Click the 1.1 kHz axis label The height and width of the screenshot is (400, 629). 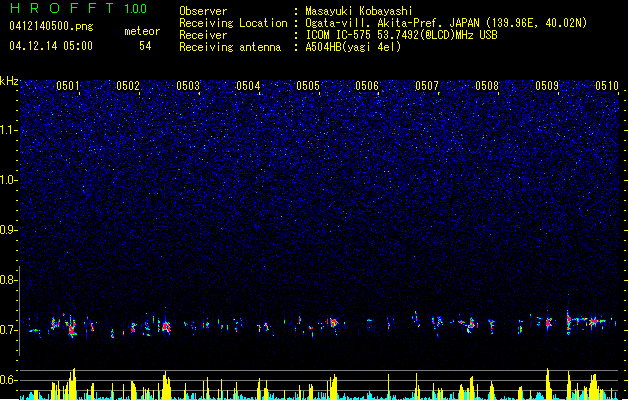click(8, 130)
